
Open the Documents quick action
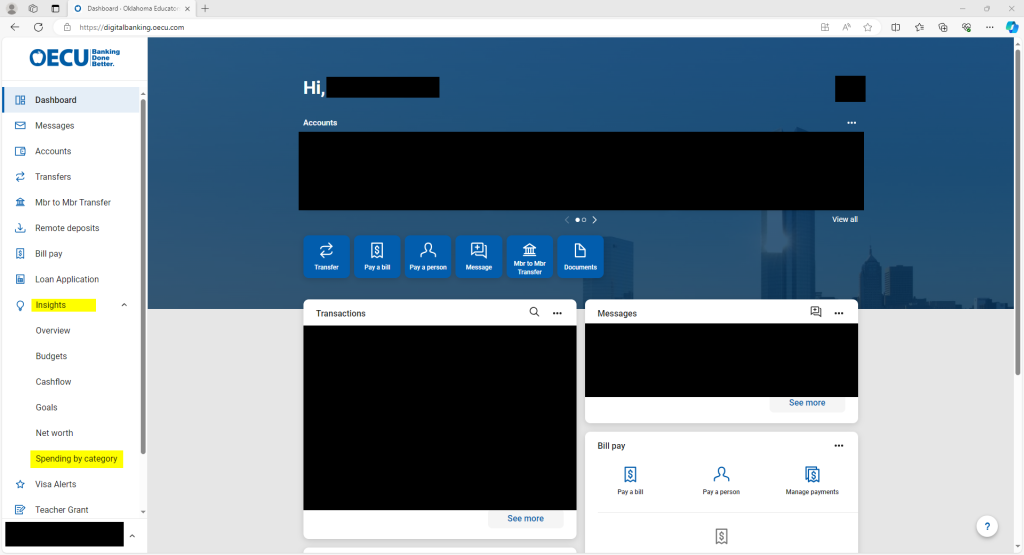tap(579, 256)
